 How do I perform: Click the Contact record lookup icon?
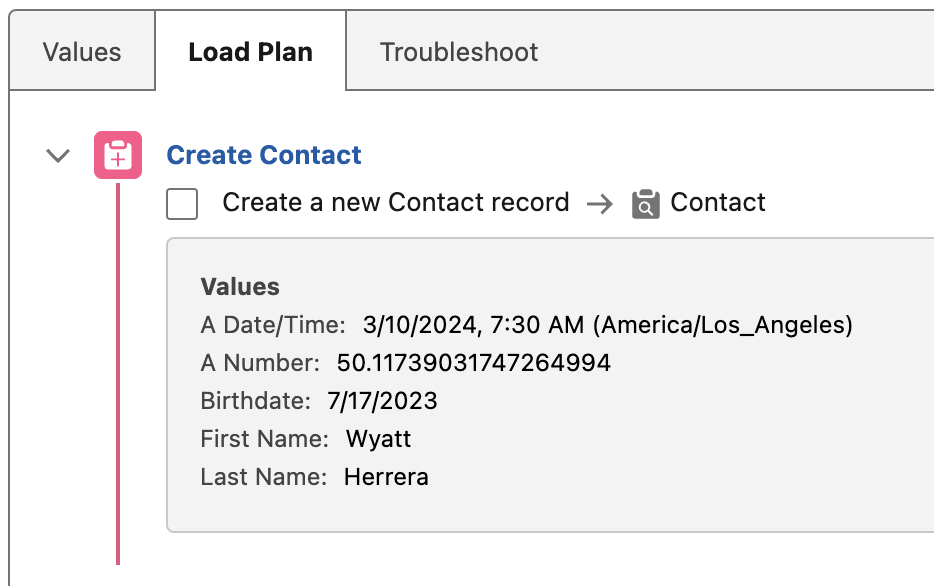coord(646,204)
